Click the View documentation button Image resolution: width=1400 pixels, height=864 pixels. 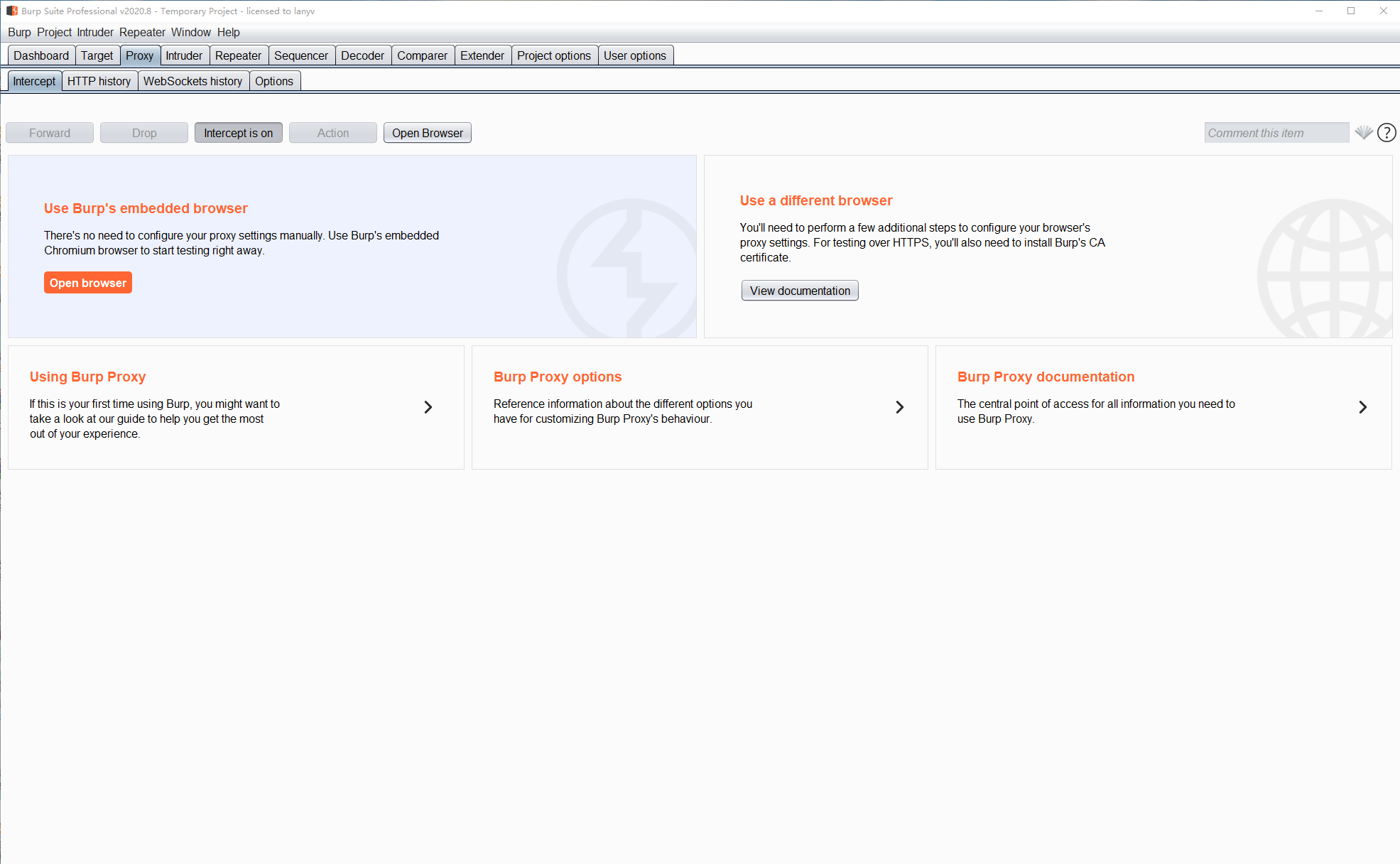click(800, 291)
